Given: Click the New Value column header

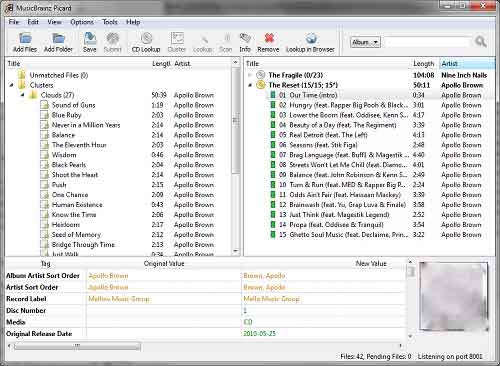Looking at the screenshot, I should [371, 264].
